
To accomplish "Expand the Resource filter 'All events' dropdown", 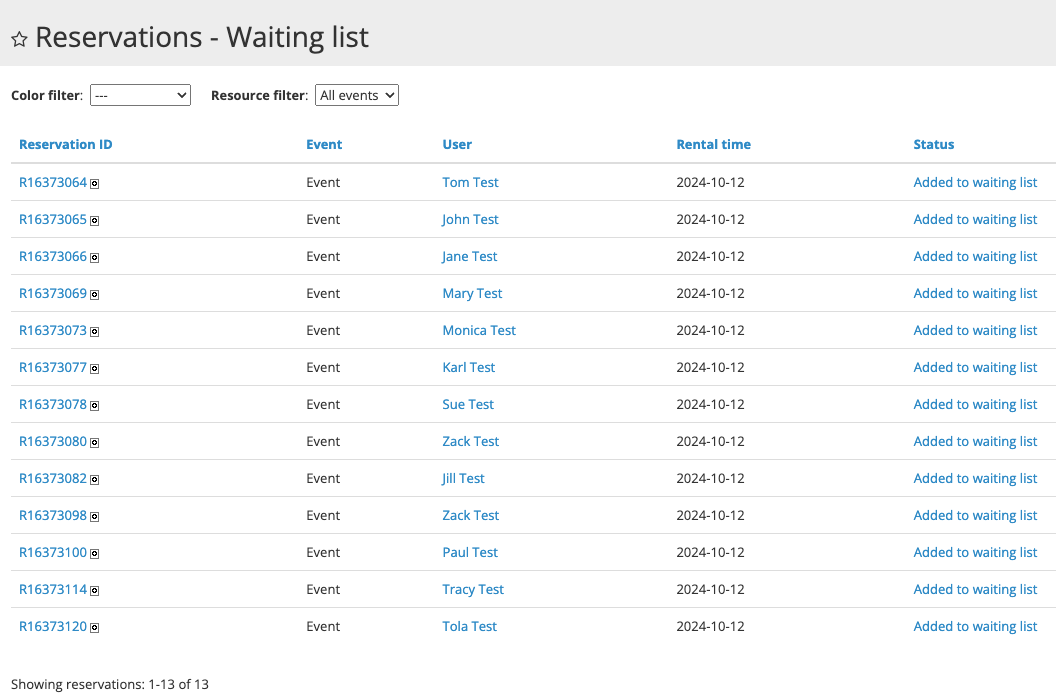I will pyautogui.click(x=357, y=95).
